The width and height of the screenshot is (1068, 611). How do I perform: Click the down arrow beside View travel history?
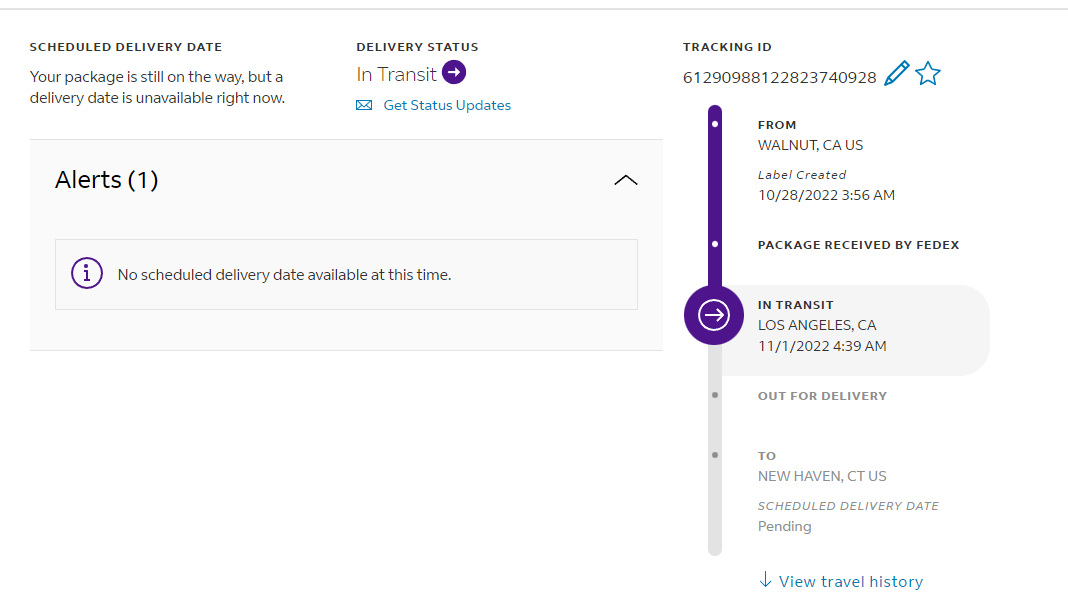click(x=765, y=580)
